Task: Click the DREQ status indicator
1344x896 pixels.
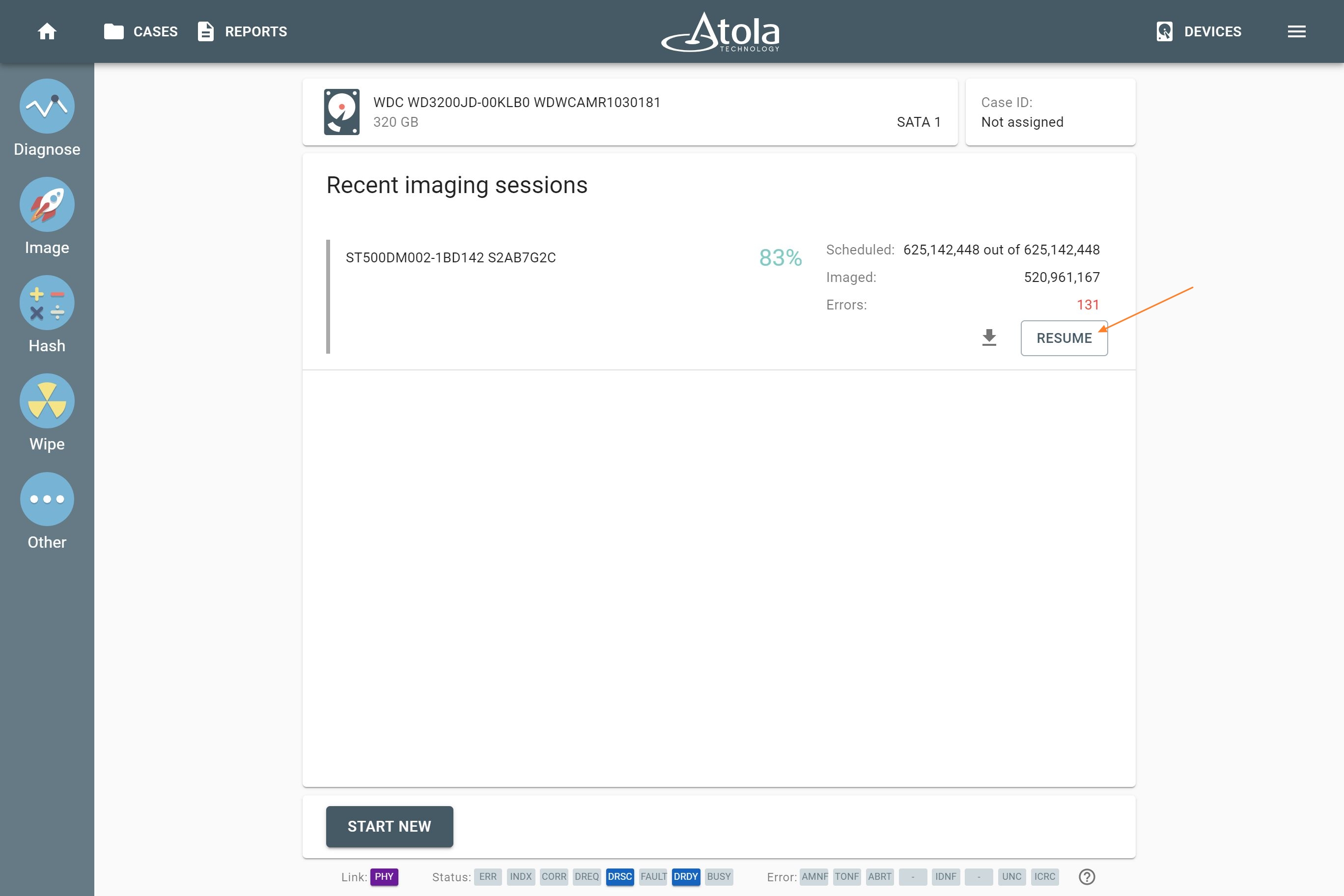Action: (x=587, y=876)
